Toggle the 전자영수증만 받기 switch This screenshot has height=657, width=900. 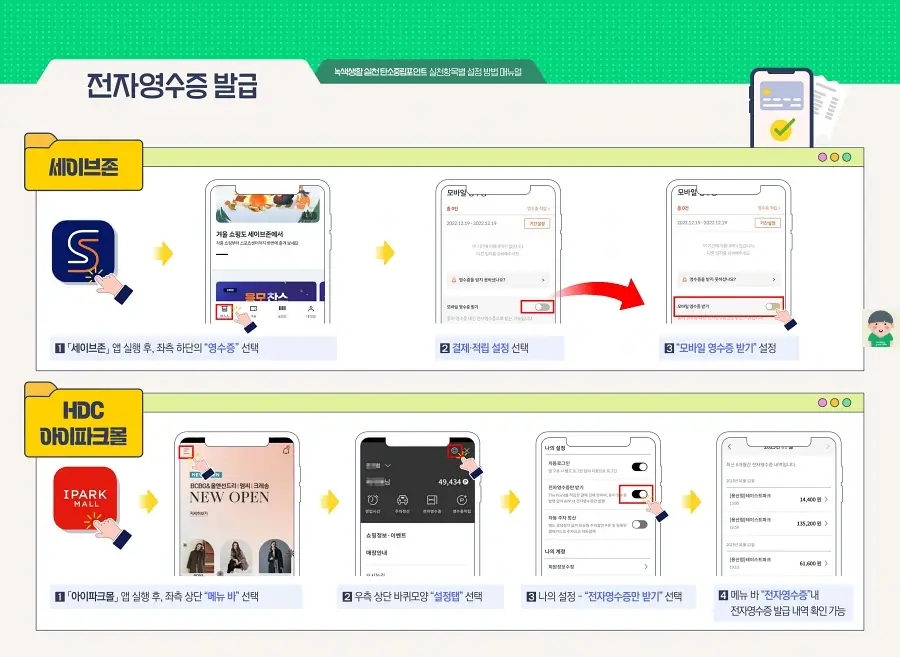point(639,494)
